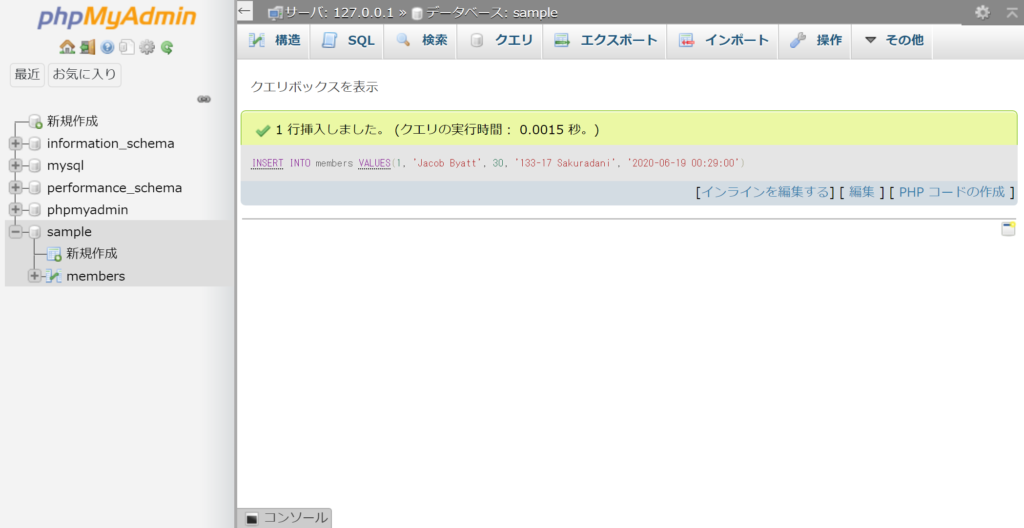Switch to the SQL tab
The image size is (1024, 528).
point(348,40)
